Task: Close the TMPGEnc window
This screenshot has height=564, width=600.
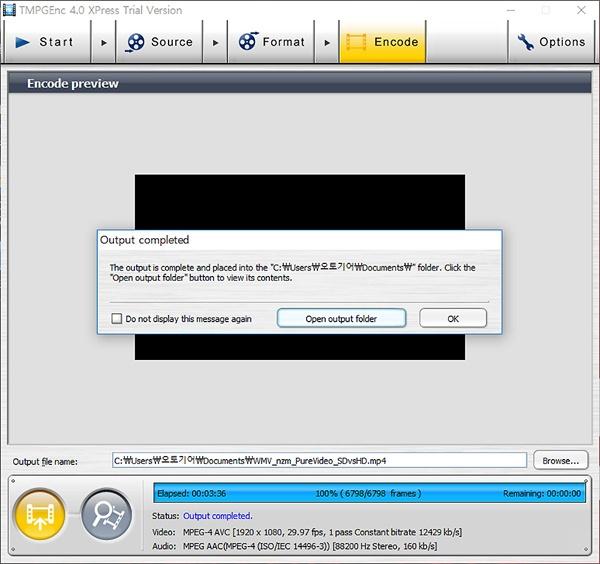Action: click(x=581, y=10)
